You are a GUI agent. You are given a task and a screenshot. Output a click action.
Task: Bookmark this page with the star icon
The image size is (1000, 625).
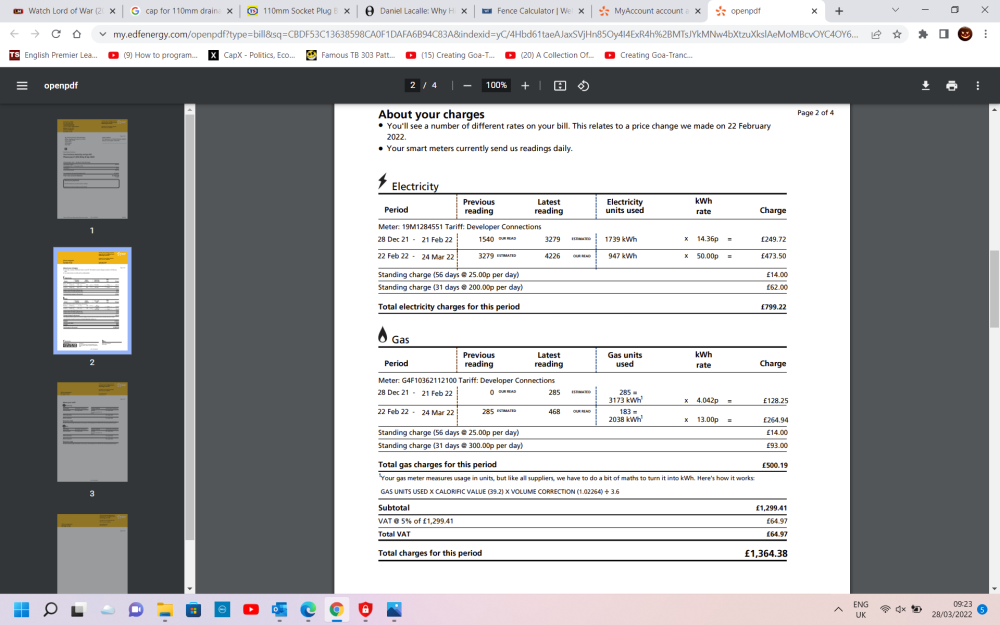897,34
